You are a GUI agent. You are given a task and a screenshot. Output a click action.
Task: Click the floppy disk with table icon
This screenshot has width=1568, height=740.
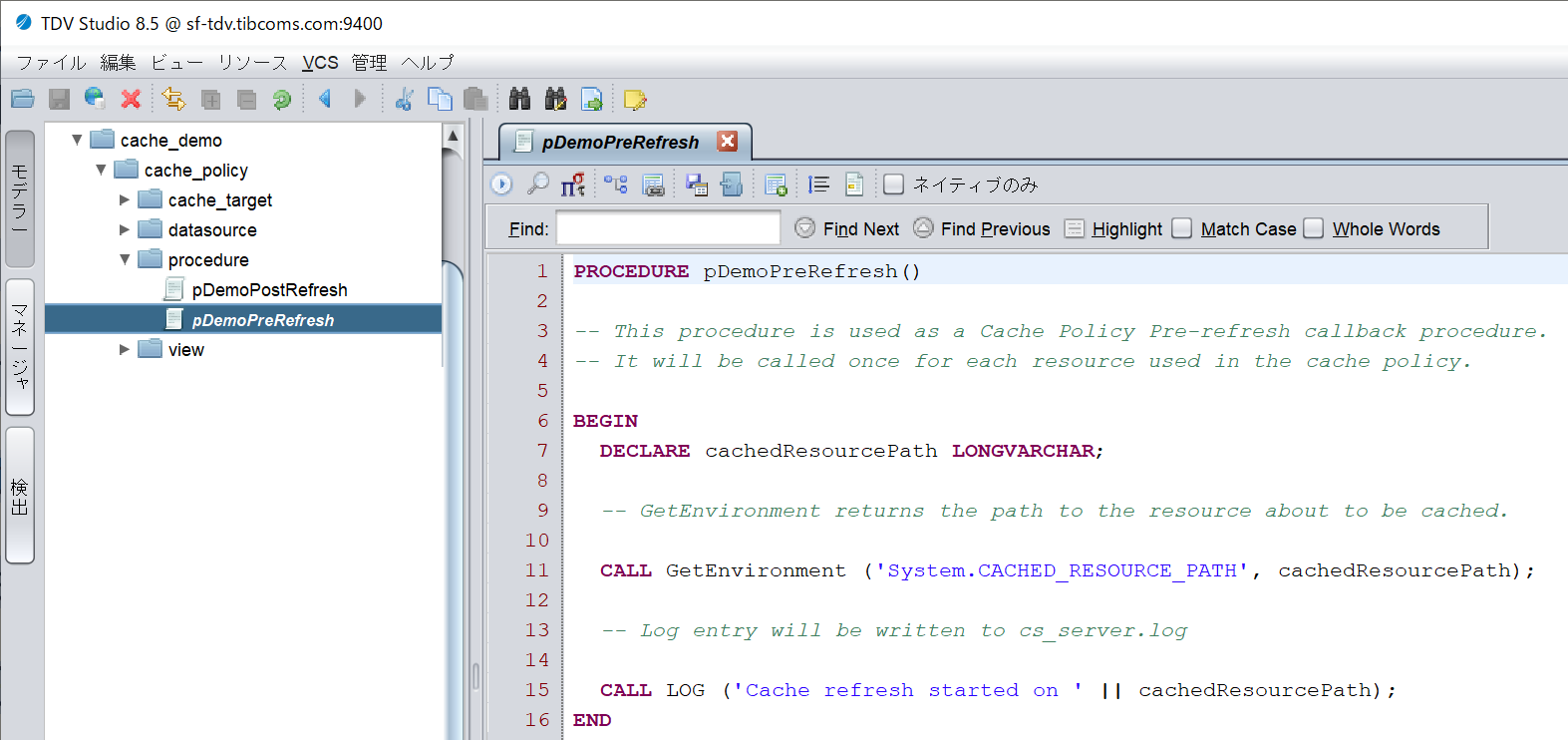[x=696, y=184]
